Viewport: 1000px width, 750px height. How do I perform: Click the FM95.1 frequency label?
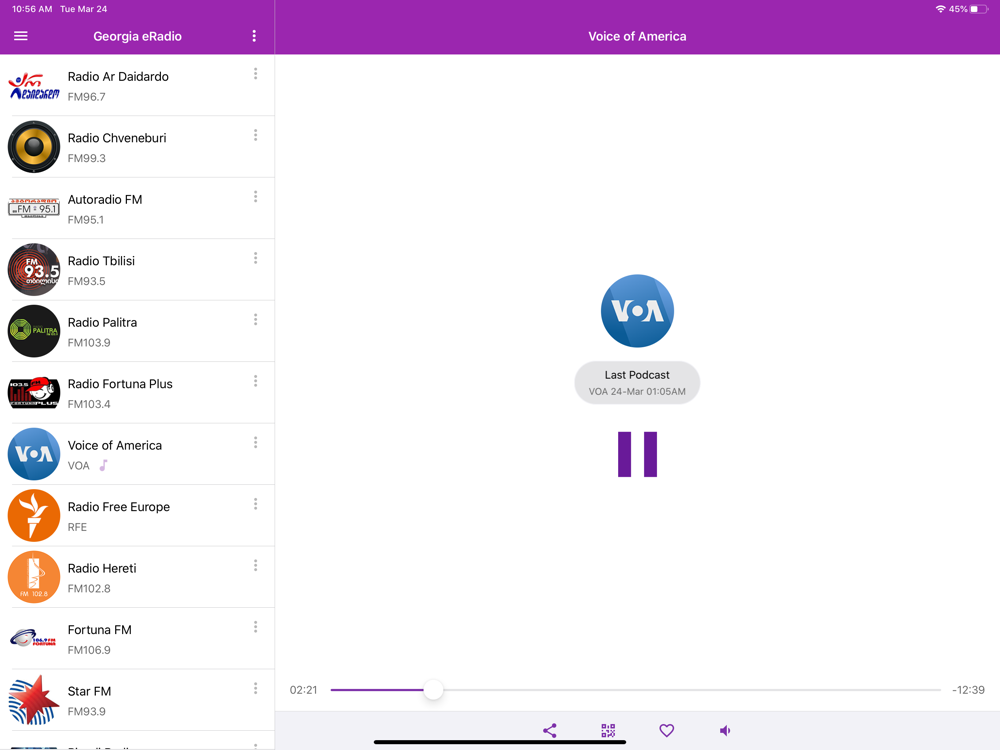click(85, 220)
